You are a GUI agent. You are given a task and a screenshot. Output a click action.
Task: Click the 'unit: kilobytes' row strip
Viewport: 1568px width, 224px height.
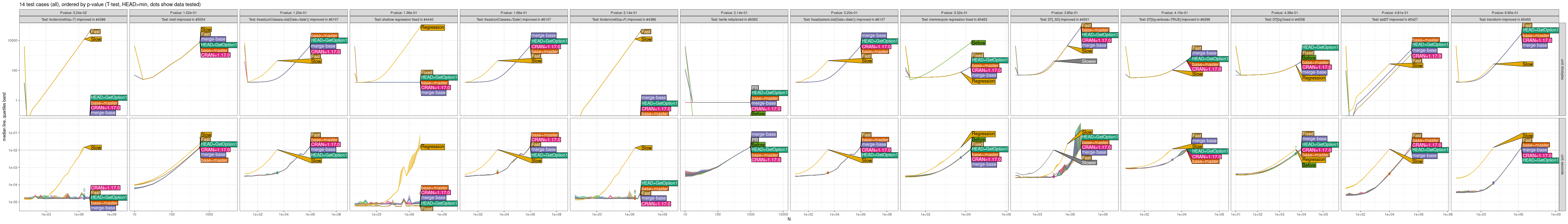1562,69
